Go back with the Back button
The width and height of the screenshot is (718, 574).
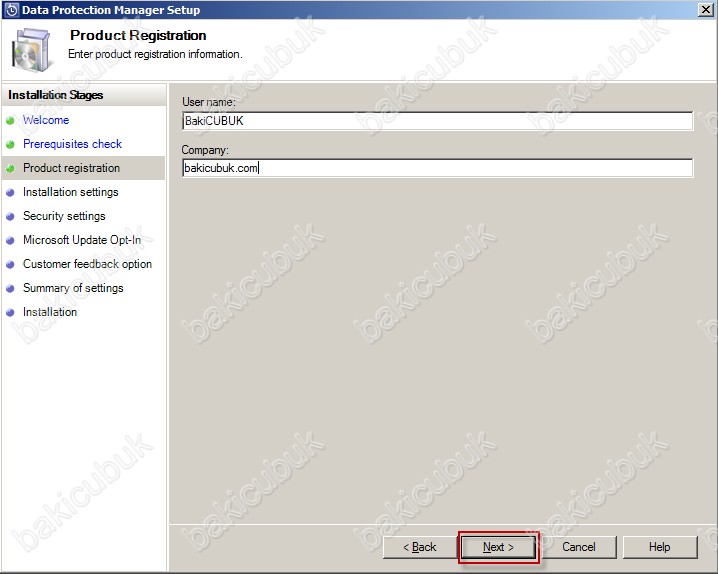coord(419,547)
